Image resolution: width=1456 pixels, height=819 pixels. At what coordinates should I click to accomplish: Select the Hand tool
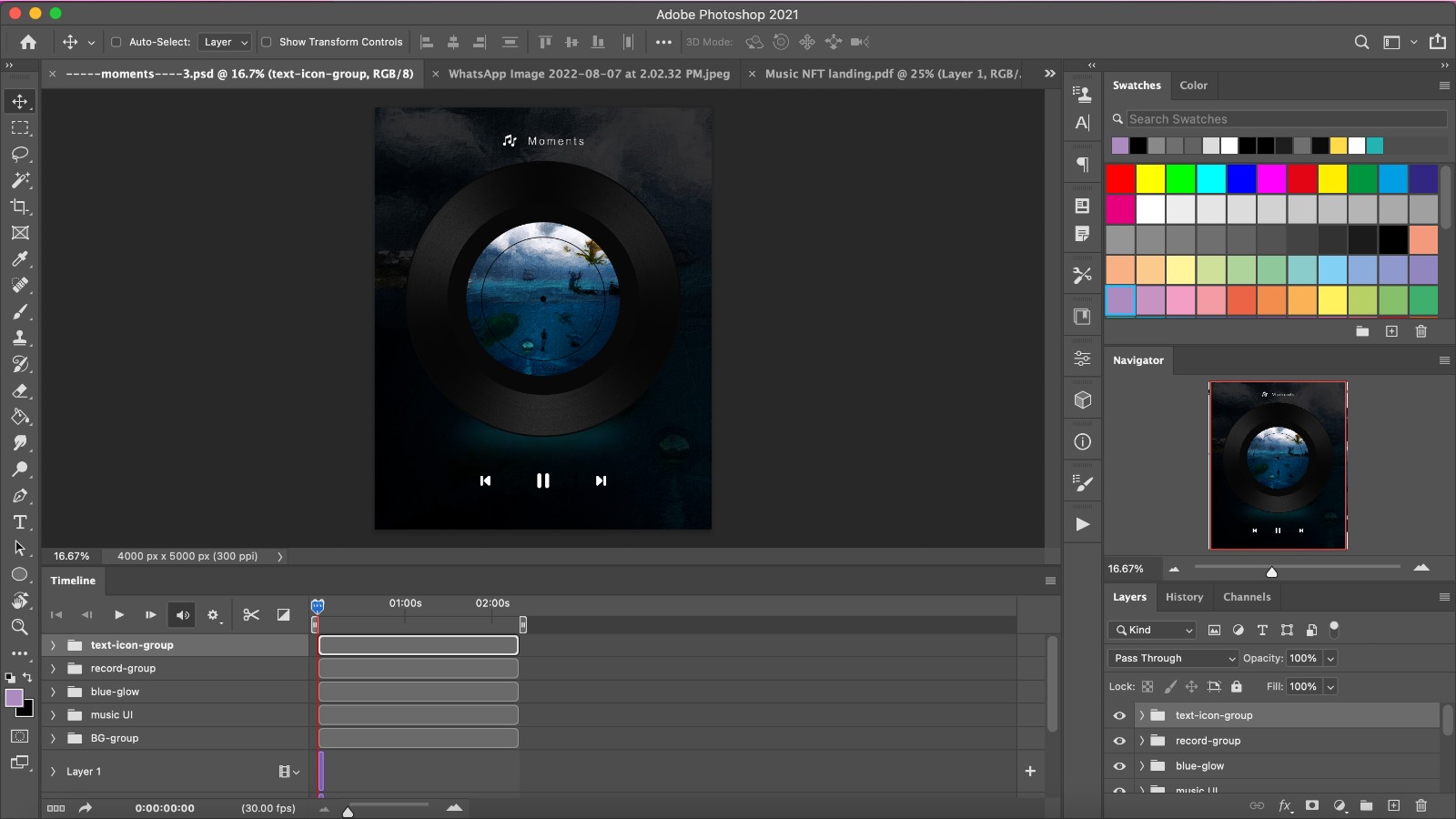pos(20,601)
